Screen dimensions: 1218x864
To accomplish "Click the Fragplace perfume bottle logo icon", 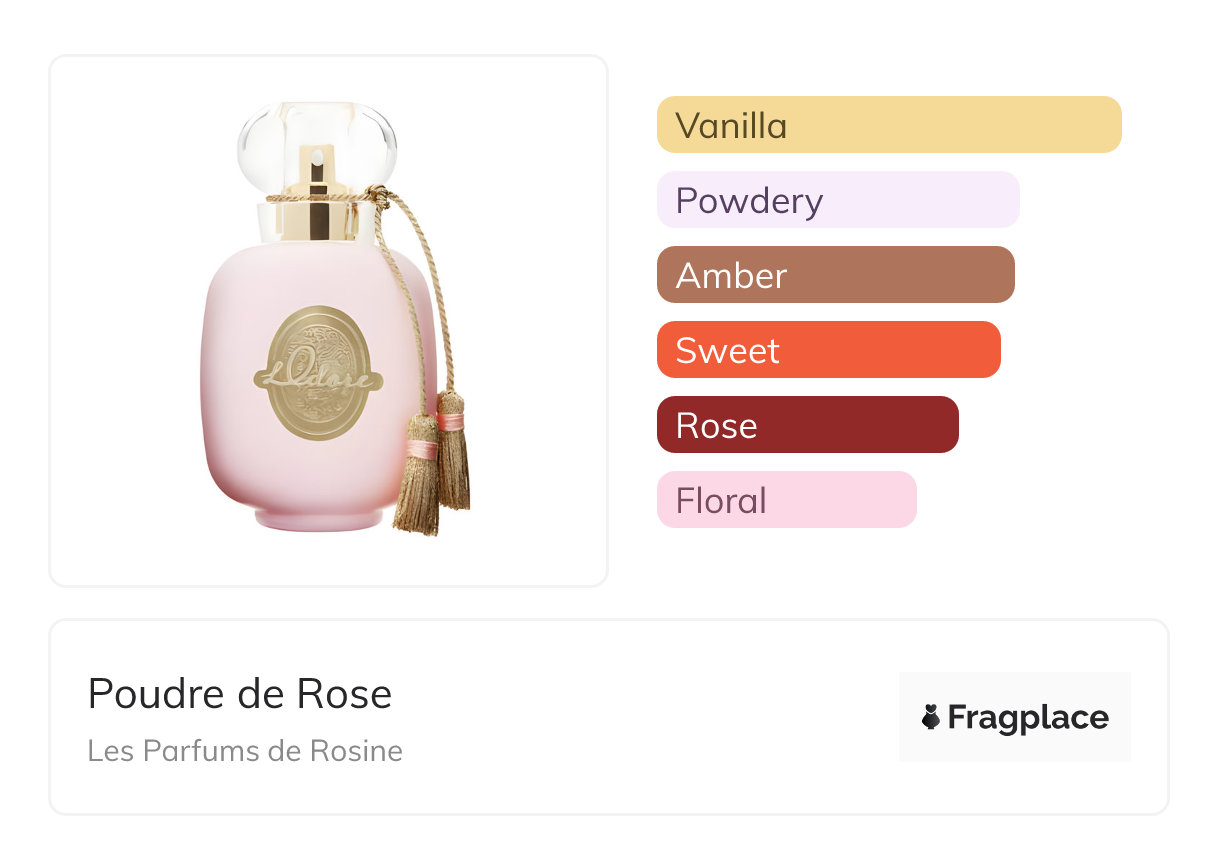I will point(932,717).
